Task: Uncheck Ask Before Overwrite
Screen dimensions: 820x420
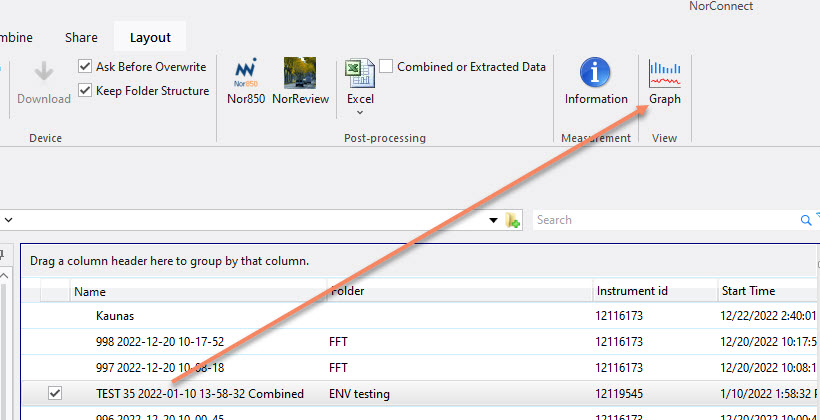Action: (x=86, y=67)
